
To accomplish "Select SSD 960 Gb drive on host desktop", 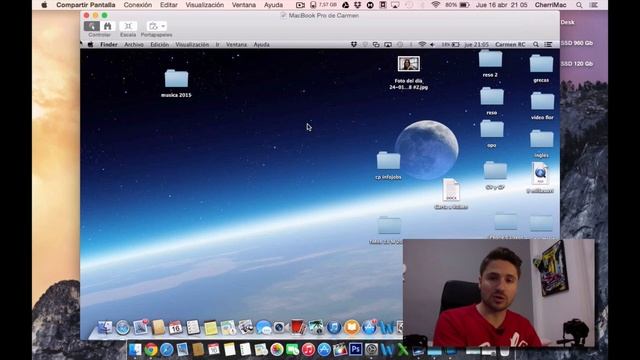I will (x=576, y=43).
